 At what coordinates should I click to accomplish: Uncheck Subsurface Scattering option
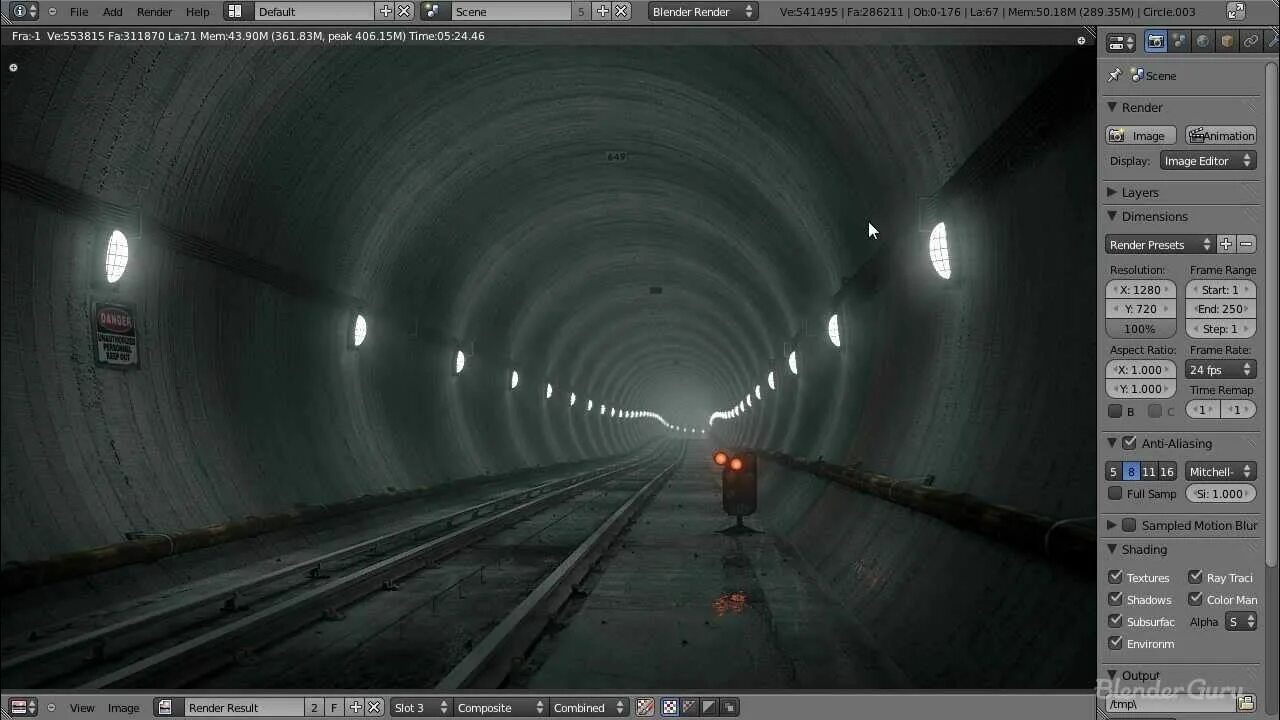[x=1115, y=621]
